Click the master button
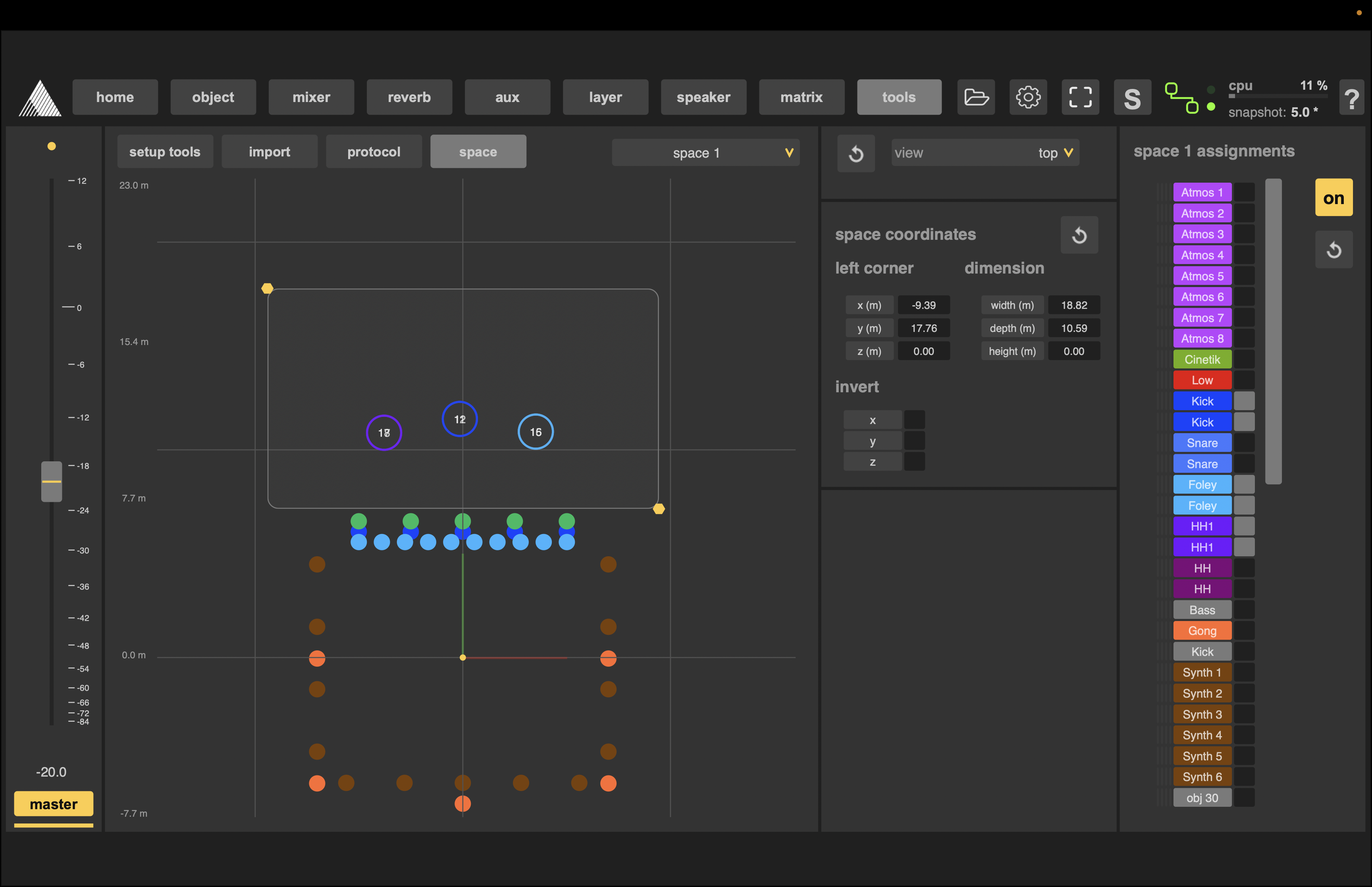The image size is (1372, 887). click(x=54, y=804)
